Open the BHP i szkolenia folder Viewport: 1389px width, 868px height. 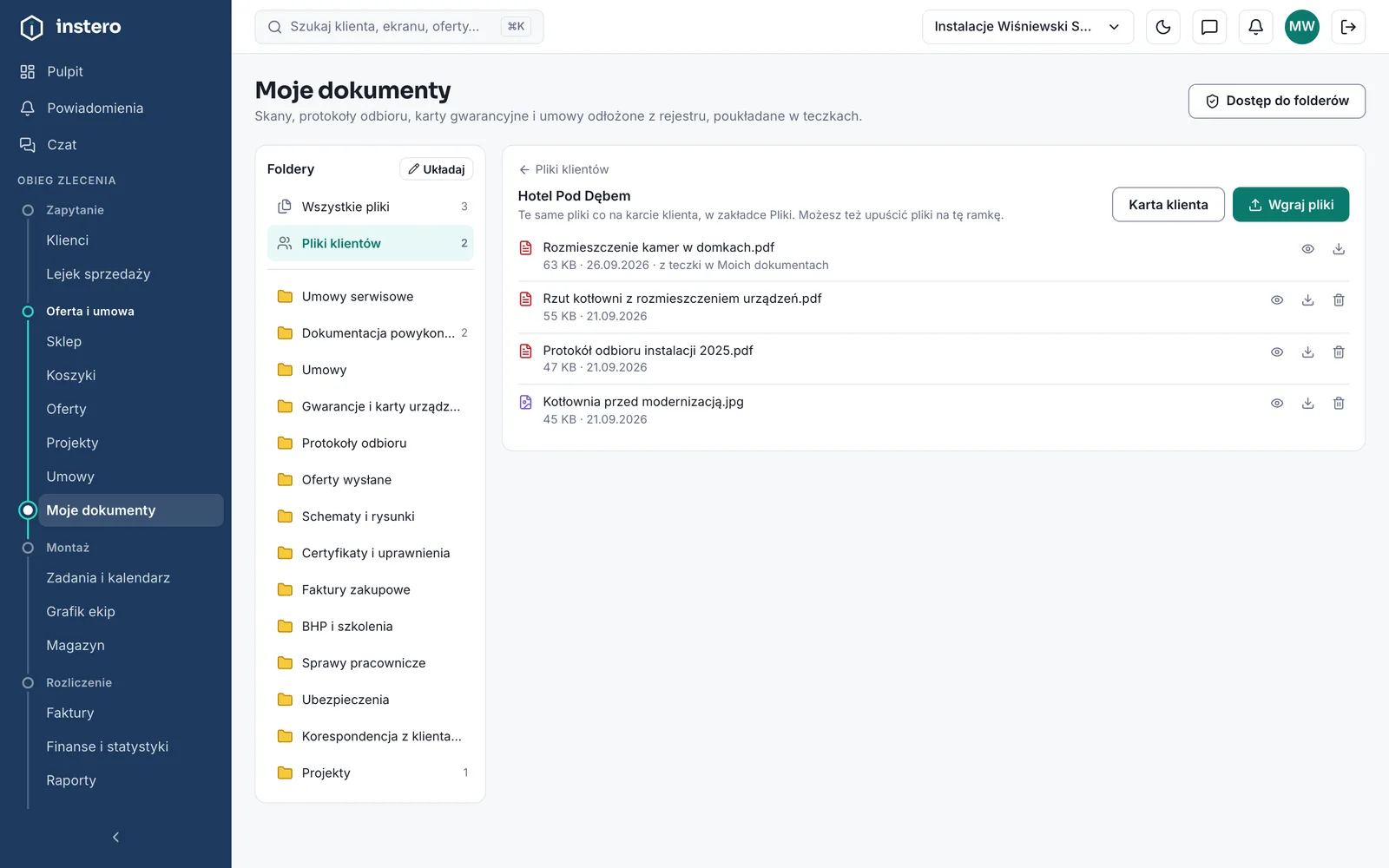pyautogui.click(x=371, y=627)
